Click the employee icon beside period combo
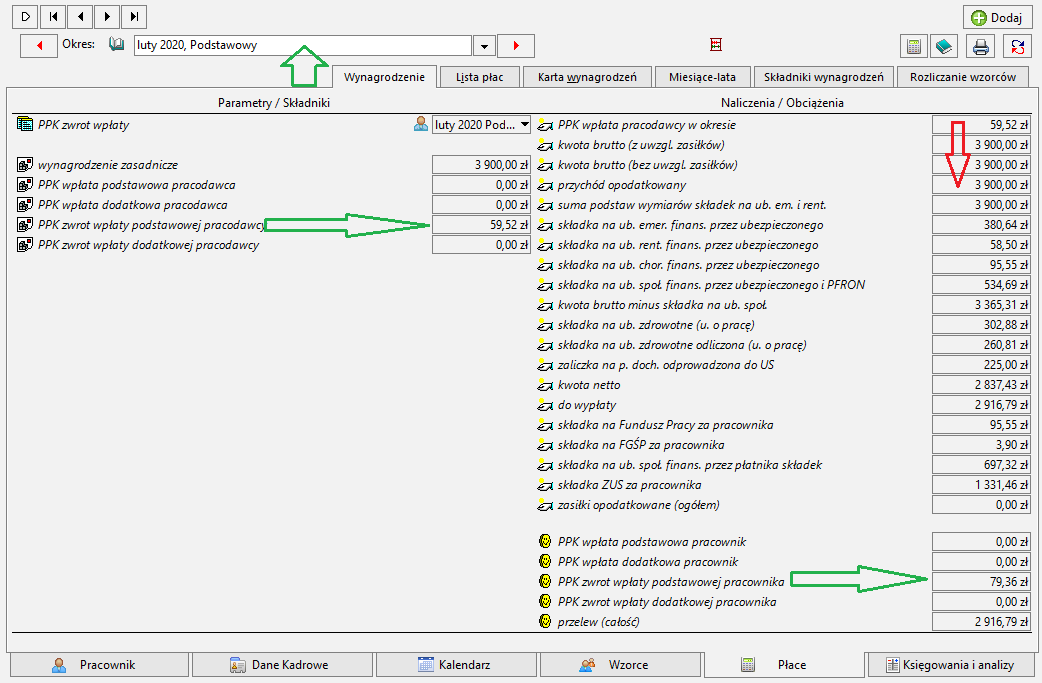Screen dimensions: 1042x683 coord(421,124)
